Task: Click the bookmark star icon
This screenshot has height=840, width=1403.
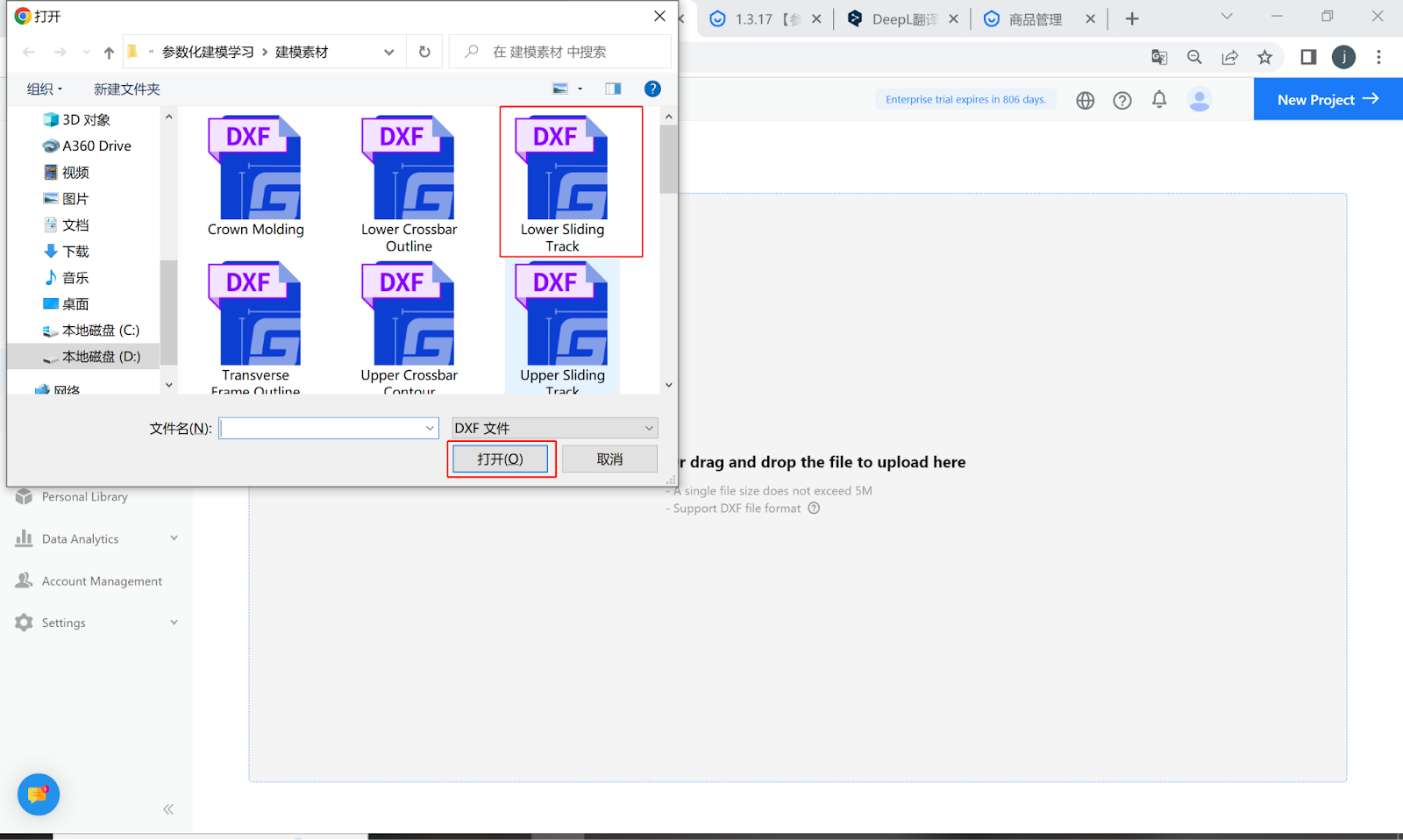Action: (x=1264, y=57)
